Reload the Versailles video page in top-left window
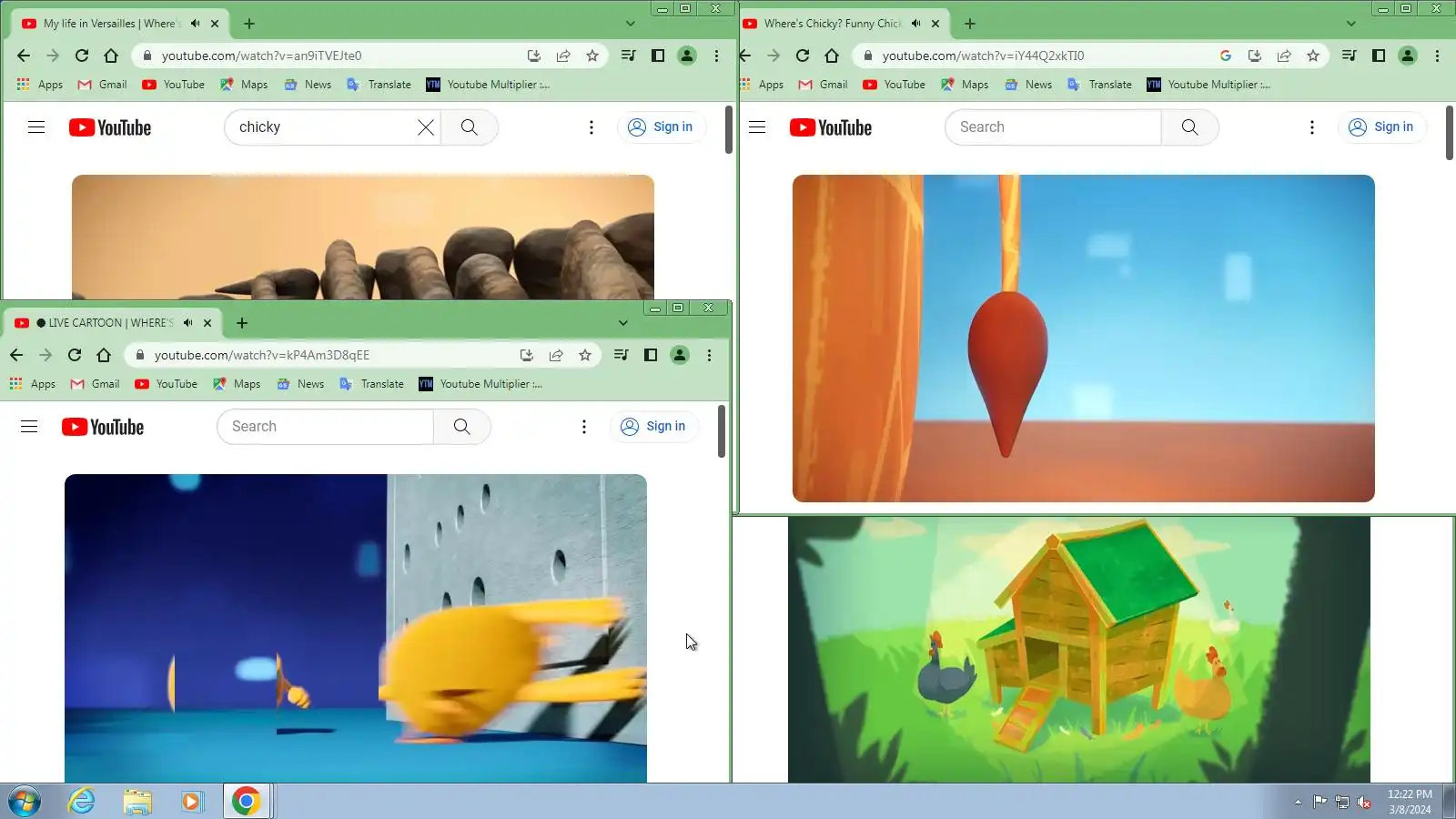 [x=82, y=56]
